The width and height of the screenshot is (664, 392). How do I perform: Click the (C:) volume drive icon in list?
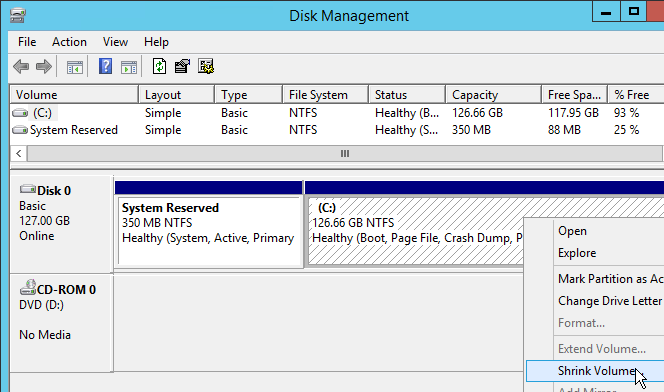pyautogui.click(x=20, y=113)
